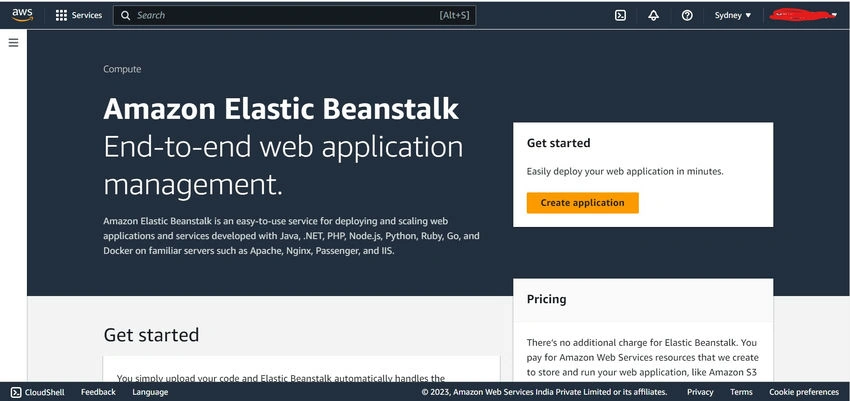The image size is (850, 401).
Task: Click 'Easily deploy your web application in minutes.'
Action: pyautogui.click(x=625, y=171)
